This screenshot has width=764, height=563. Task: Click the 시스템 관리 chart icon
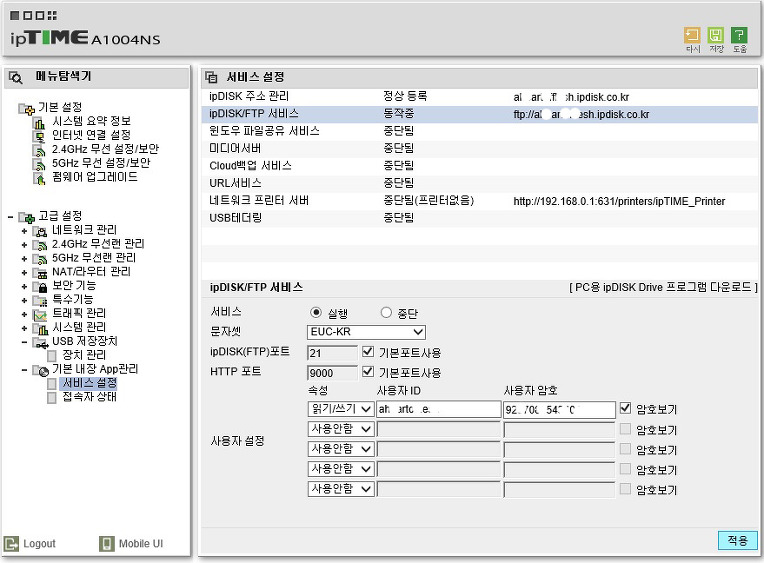click(x=39, y=329)
